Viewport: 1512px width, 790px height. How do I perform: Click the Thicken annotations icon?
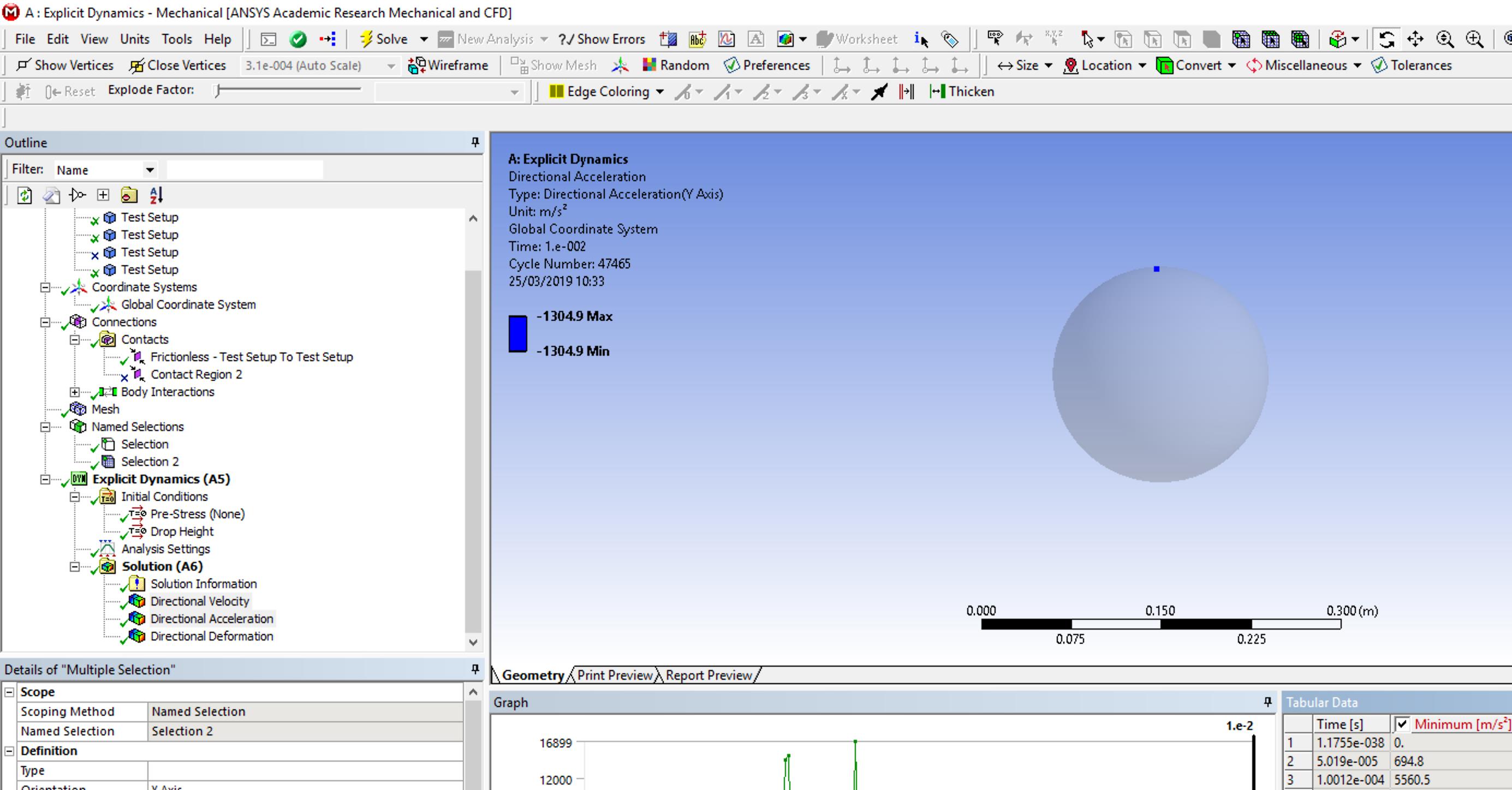coord(937,92)
